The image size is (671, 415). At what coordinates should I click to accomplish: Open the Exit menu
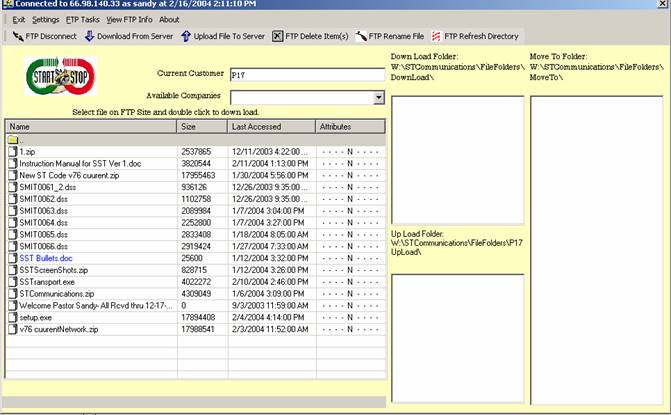point(18,19)
